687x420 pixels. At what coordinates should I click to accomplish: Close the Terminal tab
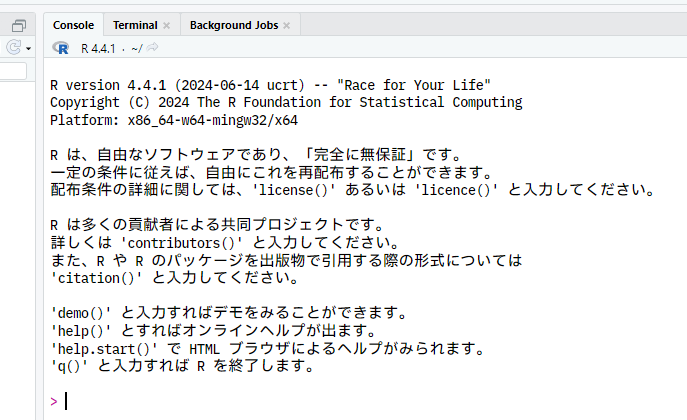(x=166, y=26)
